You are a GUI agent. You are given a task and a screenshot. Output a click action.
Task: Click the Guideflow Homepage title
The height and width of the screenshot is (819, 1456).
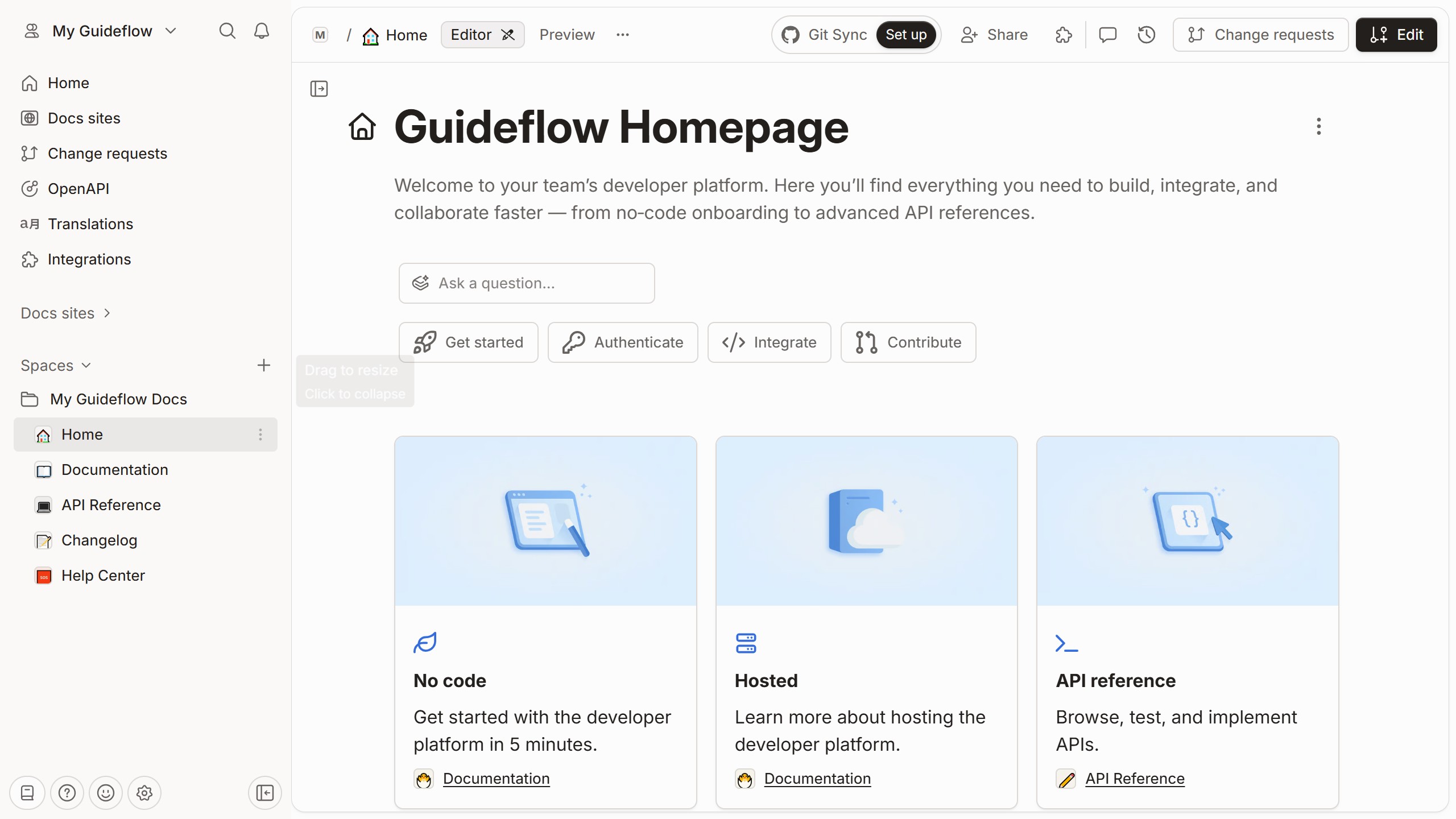pyautogui.click(x=621, y=127)
